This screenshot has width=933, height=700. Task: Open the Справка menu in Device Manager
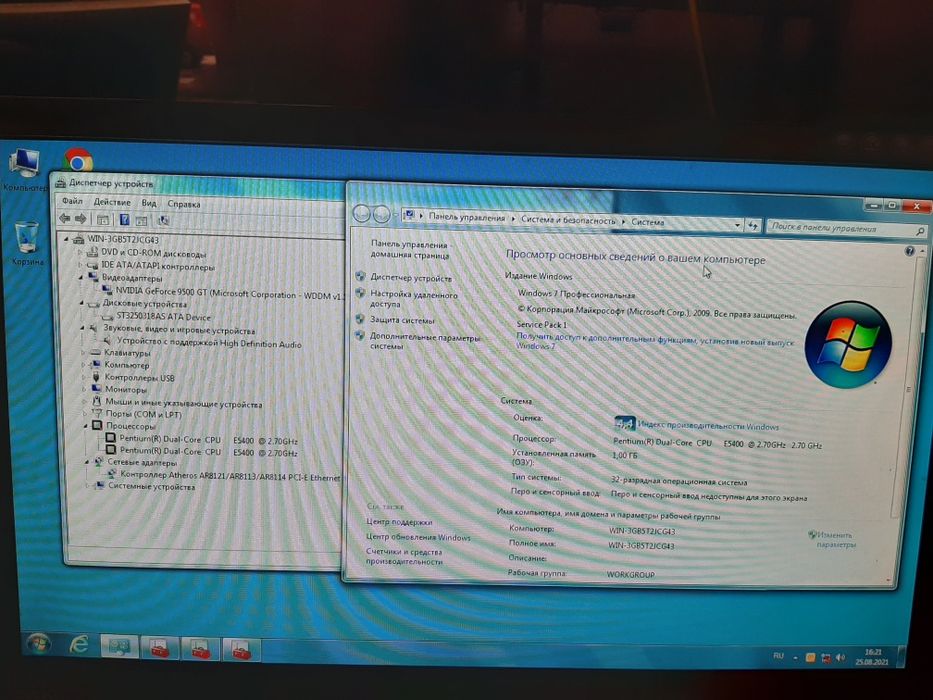184,204
